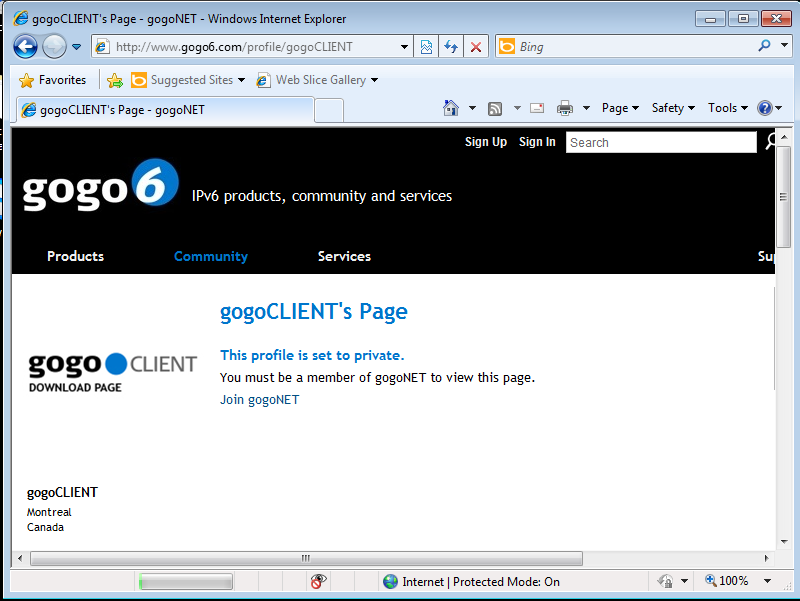This screenshot has width=800, height=601.
Task: Open Web Slice Gallery dropdown
Action: (317, 80)
